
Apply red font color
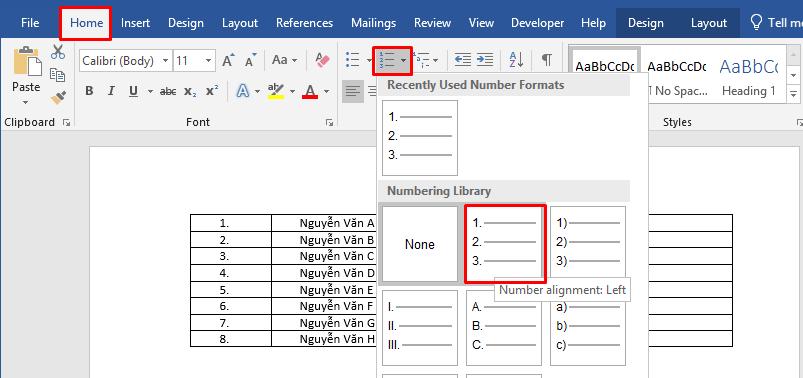pyautogui.click(x=310, y=91)
